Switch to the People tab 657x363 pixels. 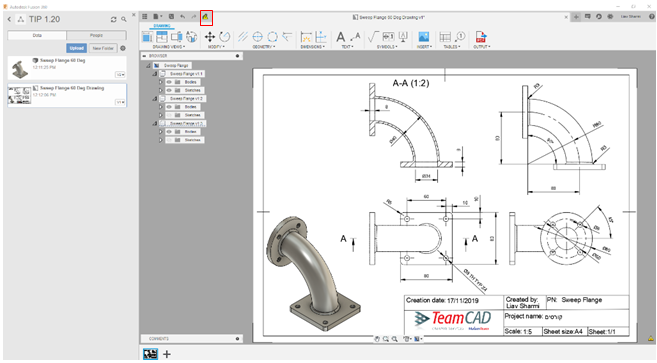[96, 36]
